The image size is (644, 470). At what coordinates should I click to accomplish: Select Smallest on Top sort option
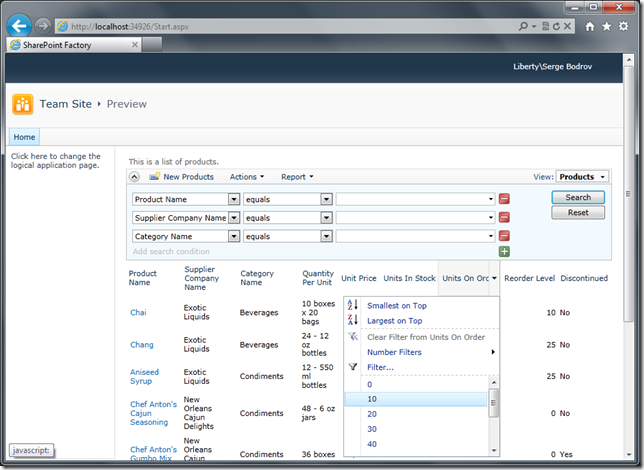[x=397, y=305]
